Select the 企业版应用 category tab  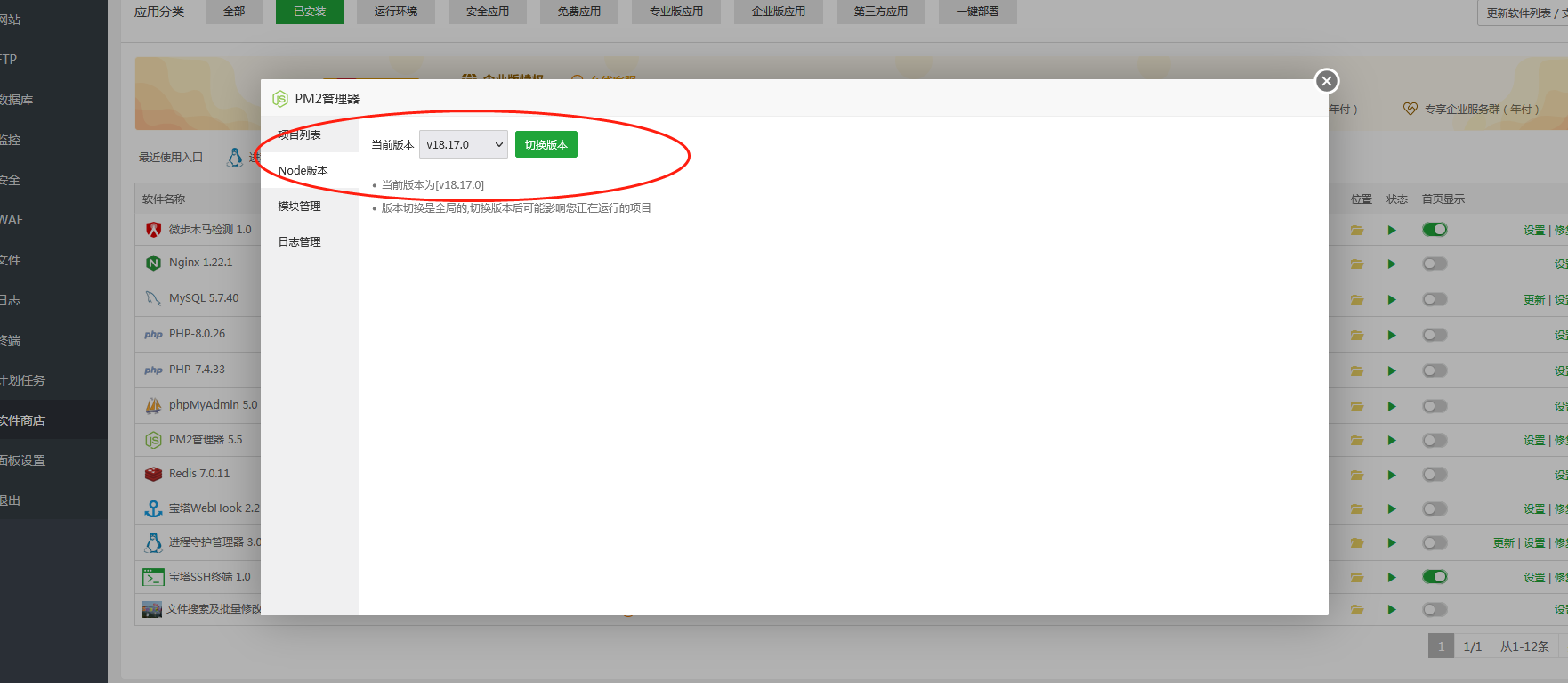point(779,12)
